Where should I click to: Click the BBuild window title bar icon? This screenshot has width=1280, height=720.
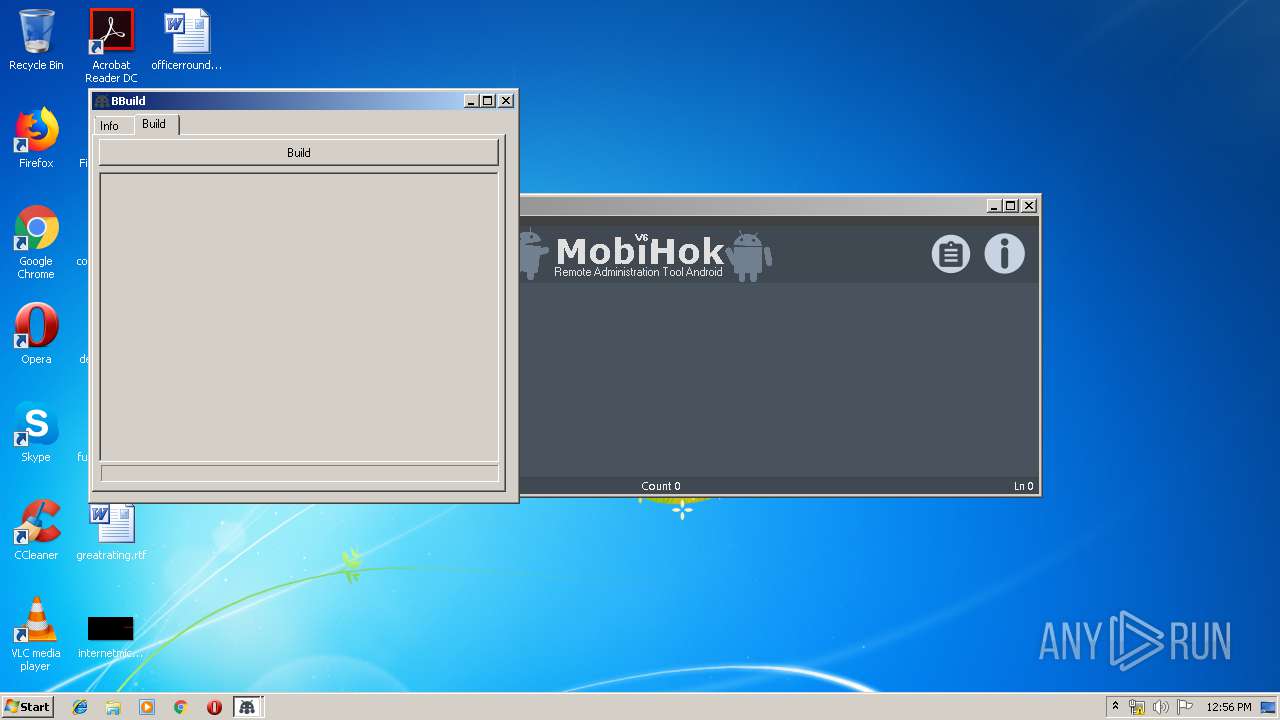101,101
